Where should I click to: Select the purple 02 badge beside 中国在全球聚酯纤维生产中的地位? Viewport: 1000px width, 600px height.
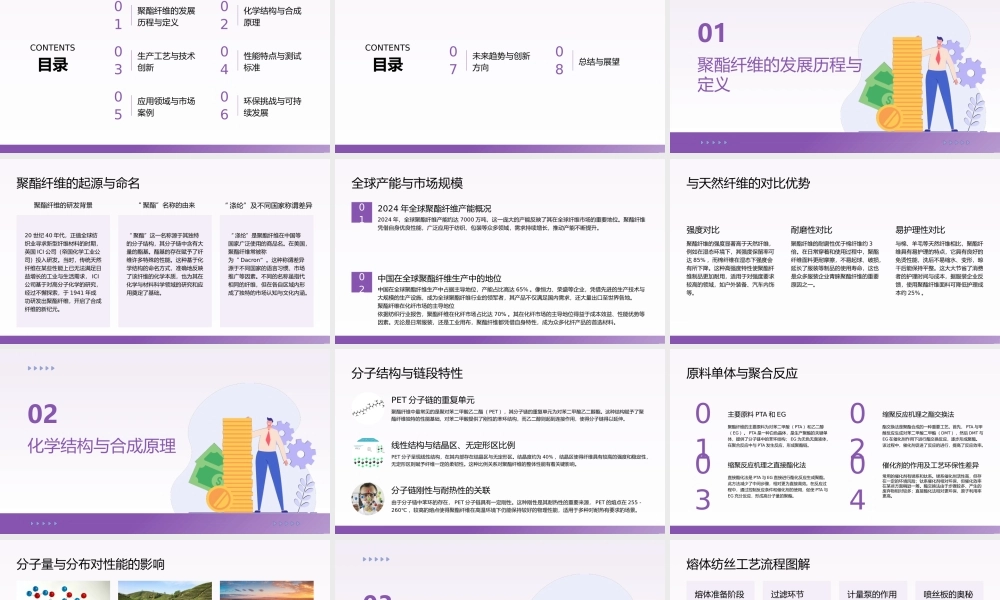pos(362,282)
